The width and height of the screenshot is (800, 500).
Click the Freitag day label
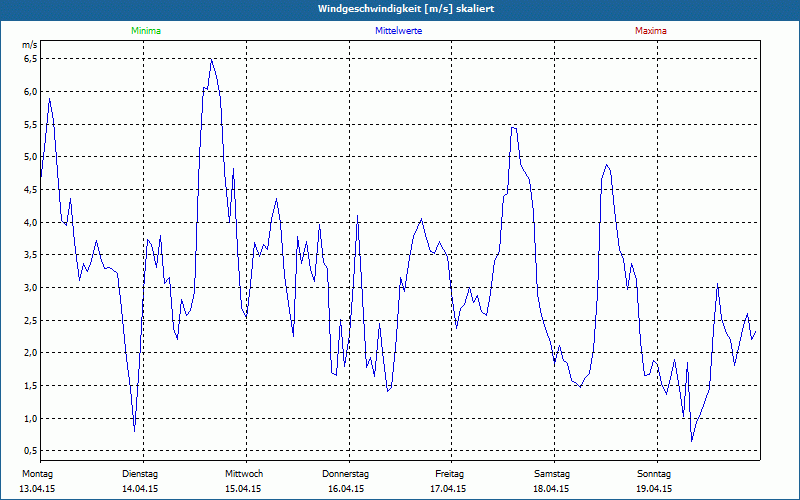[x=449, y=474]
